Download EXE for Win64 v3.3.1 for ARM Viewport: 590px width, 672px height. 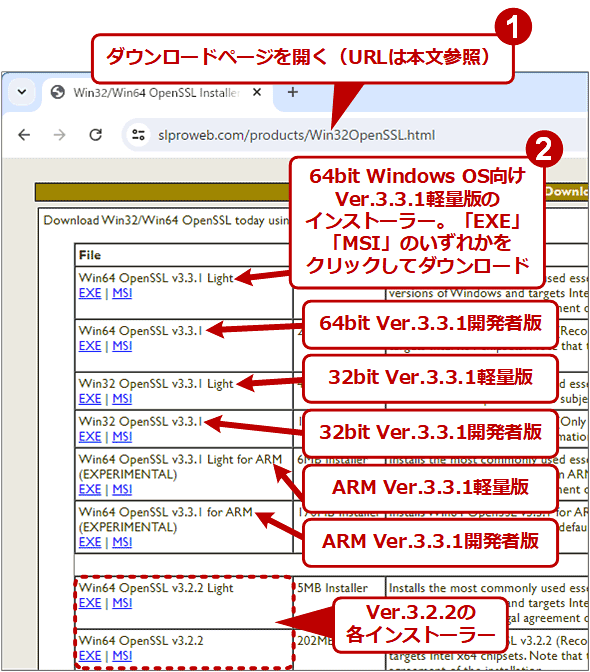[90, 542]
